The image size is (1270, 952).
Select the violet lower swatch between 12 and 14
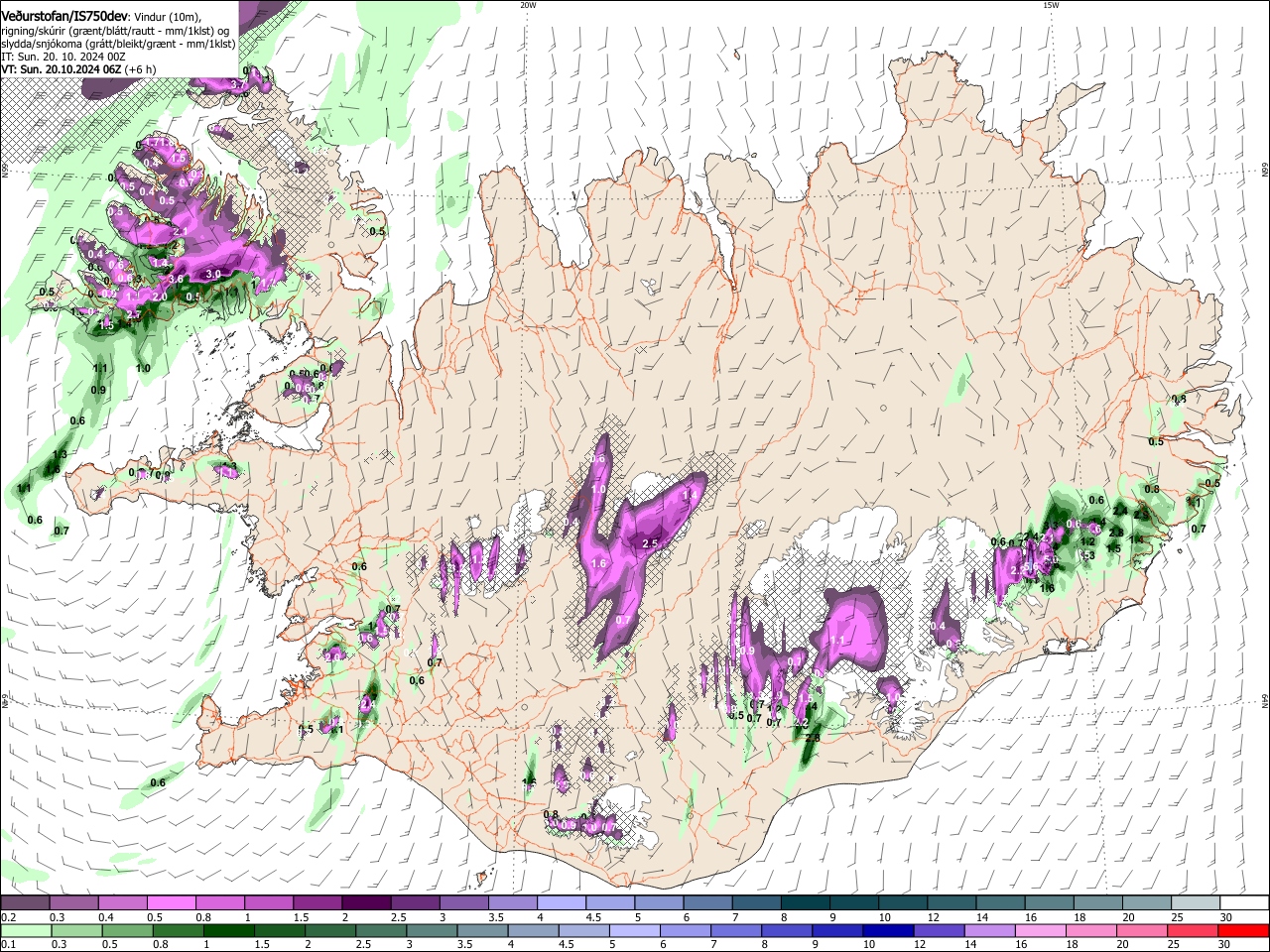(939, 930)
